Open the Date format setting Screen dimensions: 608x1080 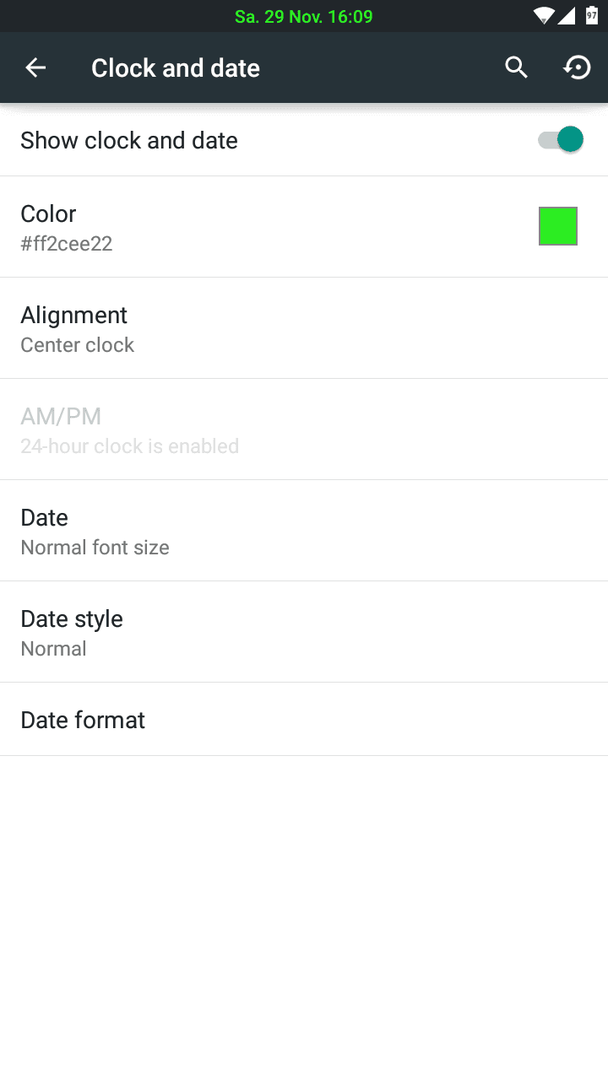coord(304,720)
